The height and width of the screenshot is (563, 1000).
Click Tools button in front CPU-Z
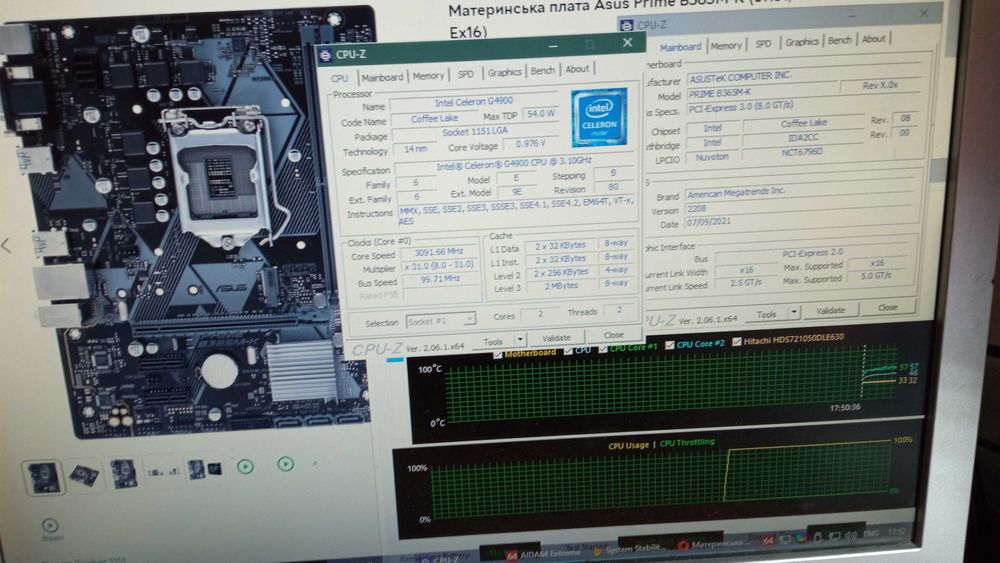(493, 342)
